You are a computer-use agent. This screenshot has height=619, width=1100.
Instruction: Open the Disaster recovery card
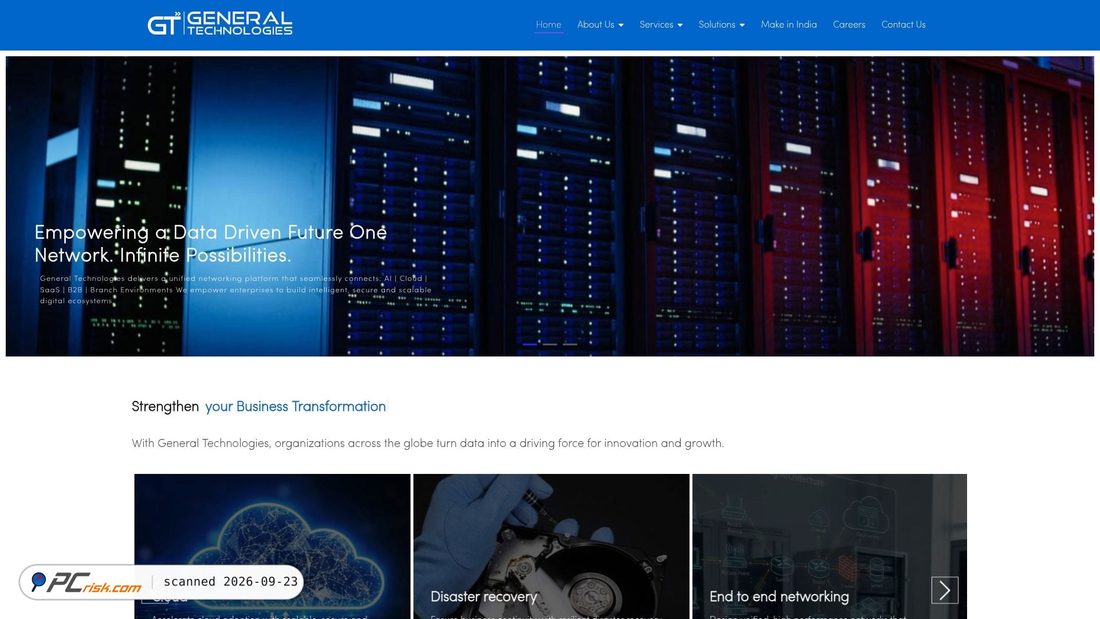551,546
